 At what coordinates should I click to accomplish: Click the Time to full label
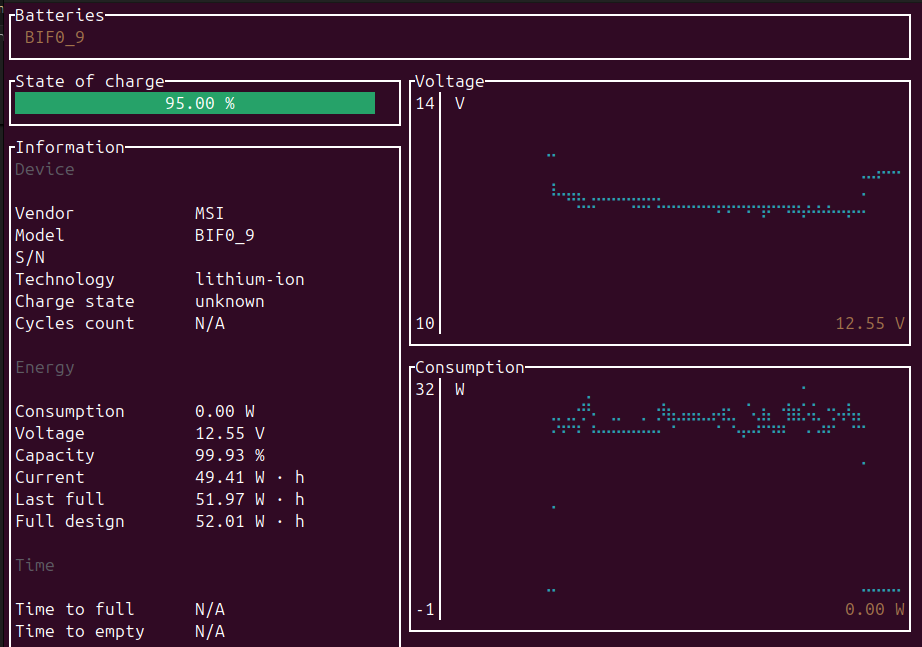coord(74,610)
